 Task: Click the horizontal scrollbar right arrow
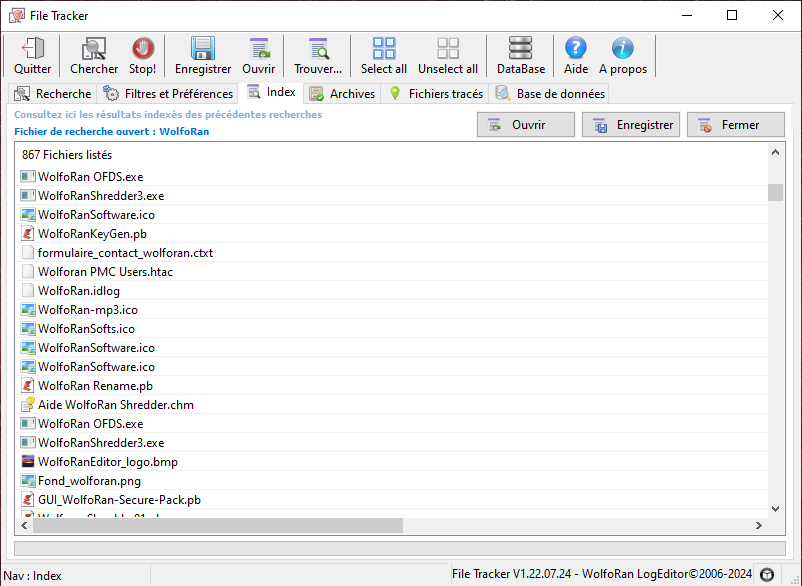coord(760,525)
